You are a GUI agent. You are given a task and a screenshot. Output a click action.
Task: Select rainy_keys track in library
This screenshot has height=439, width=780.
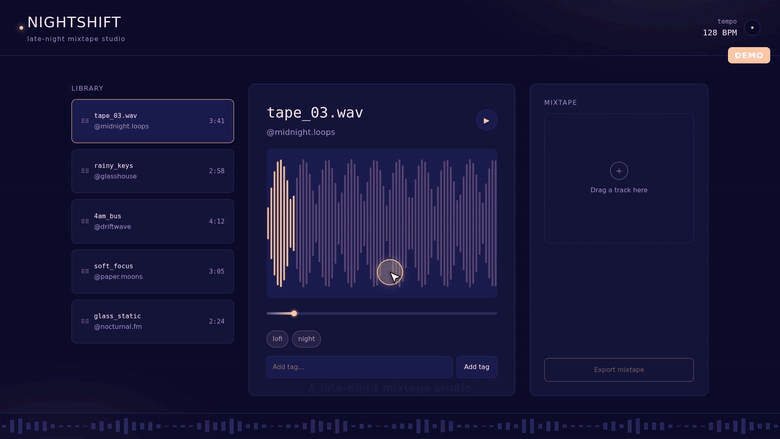pos(152,171)
